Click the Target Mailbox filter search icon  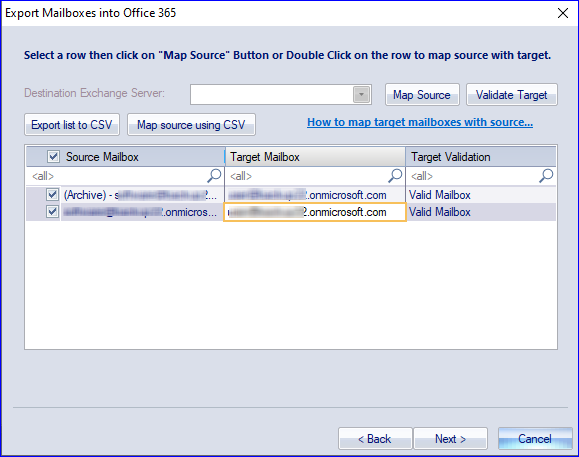pyautogui.click(x=395, y=176)
